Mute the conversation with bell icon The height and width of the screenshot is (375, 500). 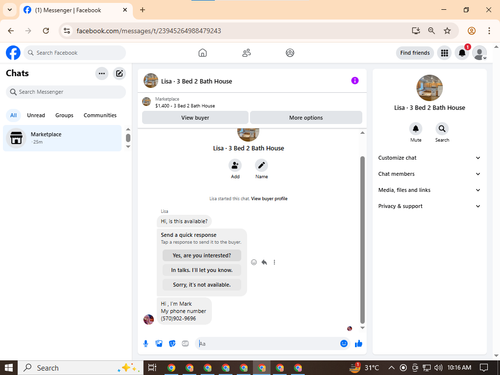point(415,129)
